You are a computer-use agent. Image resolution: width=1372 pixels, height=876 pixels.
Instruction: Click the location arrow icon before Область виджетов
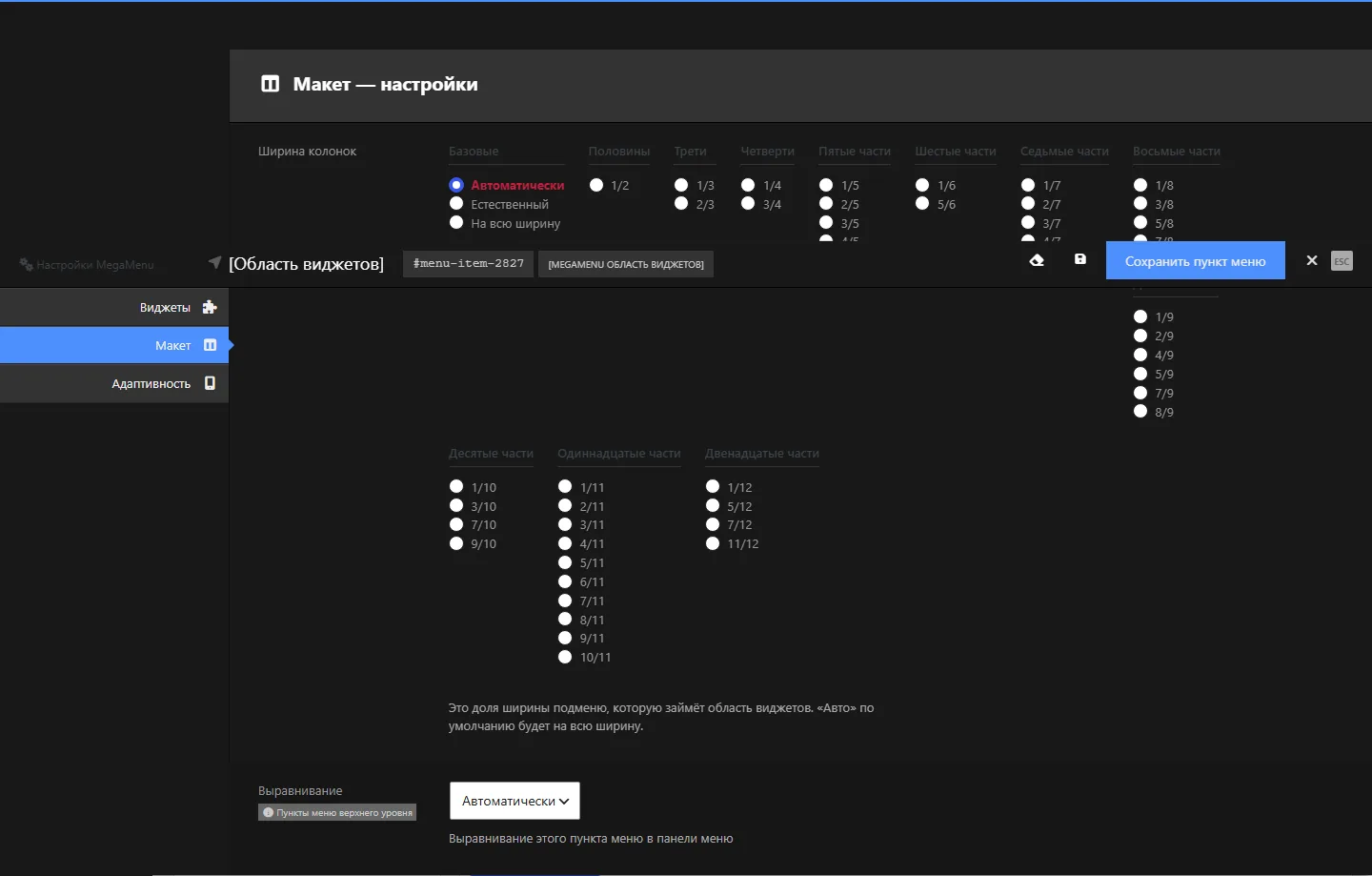click(214, 262)
